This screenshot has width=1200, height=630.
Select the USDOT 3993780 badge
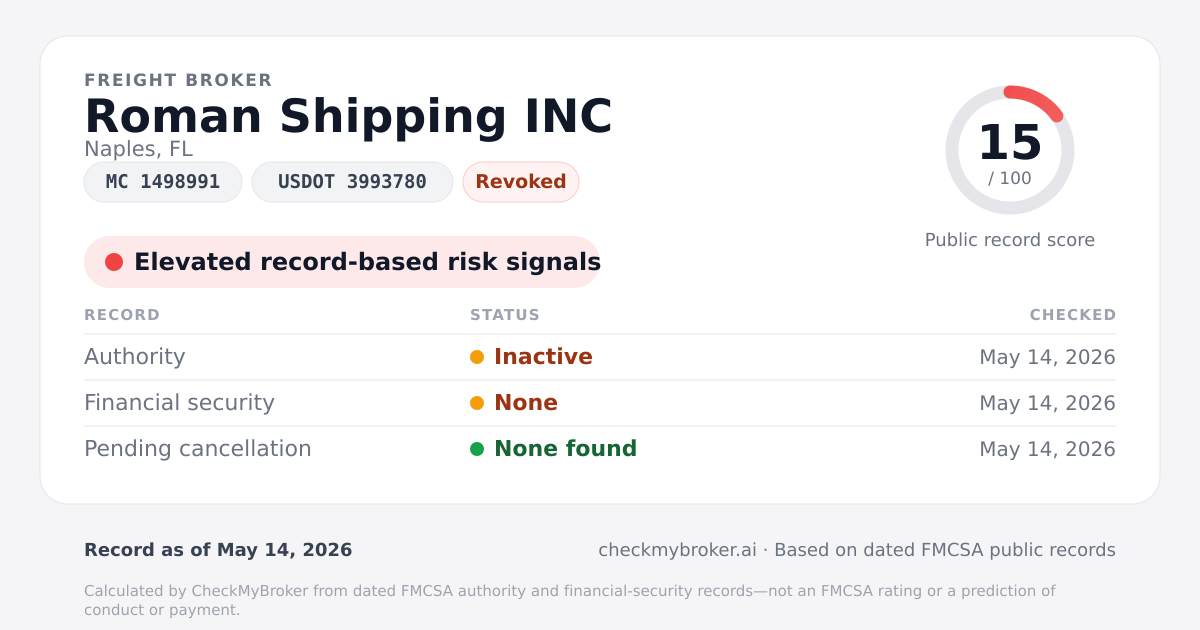[352, 182]
